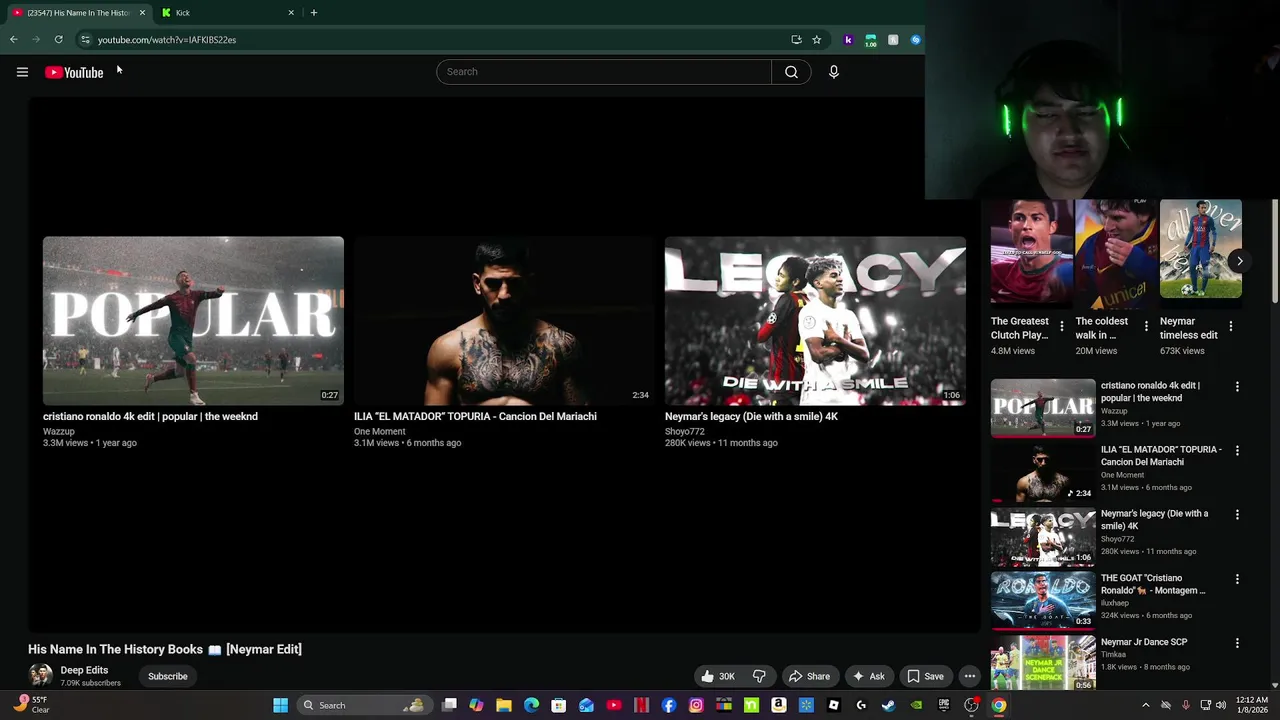1280x720 pixels.
Task: Open Wazzup channel under endscreen video
Action: tap(59, 431)
